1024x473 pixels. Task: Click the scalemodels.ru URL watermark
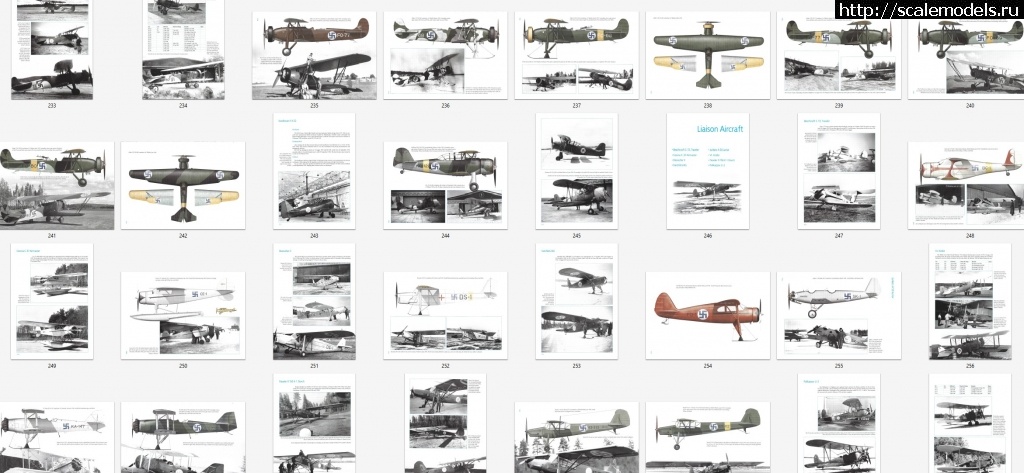click(x=928, y=11)
